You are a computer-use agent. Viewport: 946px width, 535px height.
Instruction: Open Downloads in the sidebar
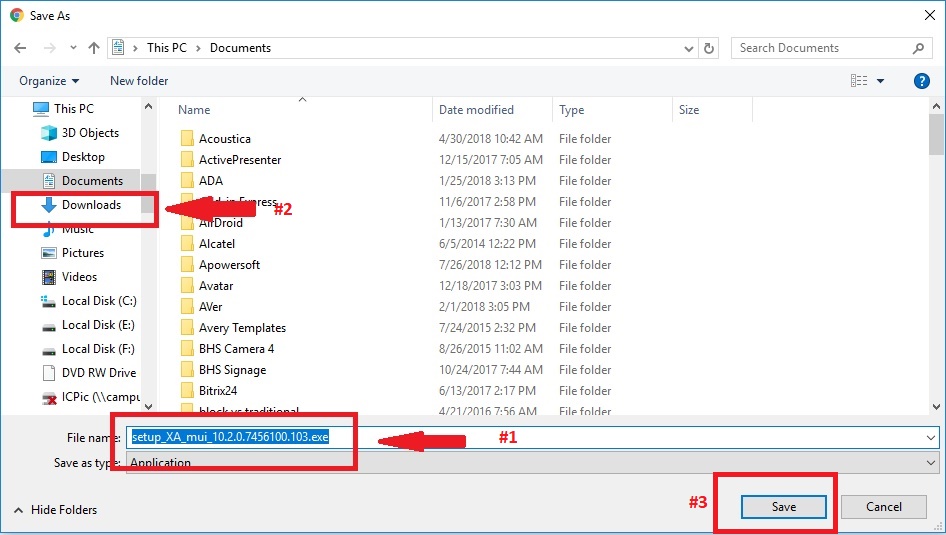[x=91, y=205]
